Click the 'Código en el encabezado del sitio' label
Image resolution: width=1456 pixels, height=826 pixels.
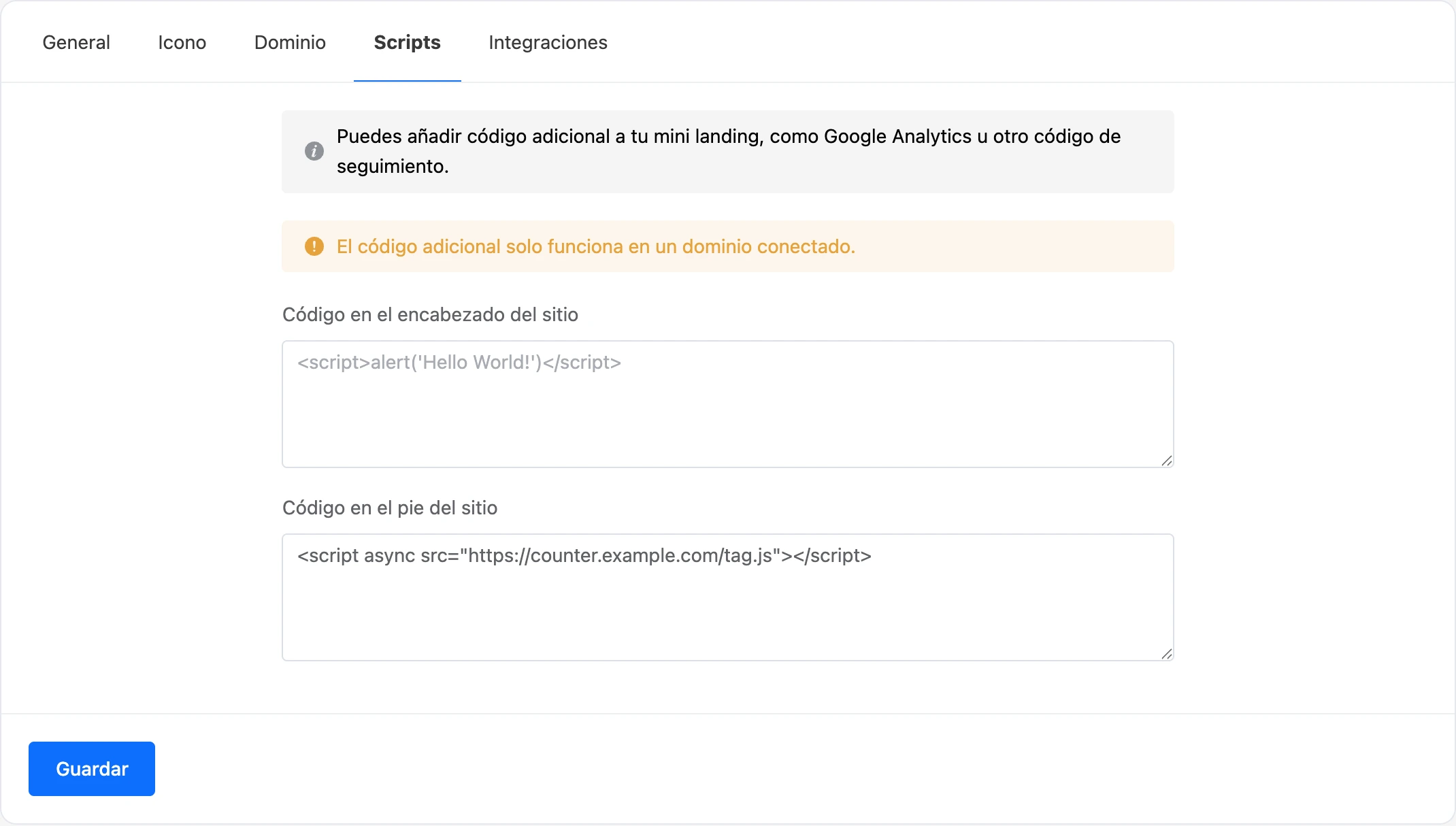(430, 314)
